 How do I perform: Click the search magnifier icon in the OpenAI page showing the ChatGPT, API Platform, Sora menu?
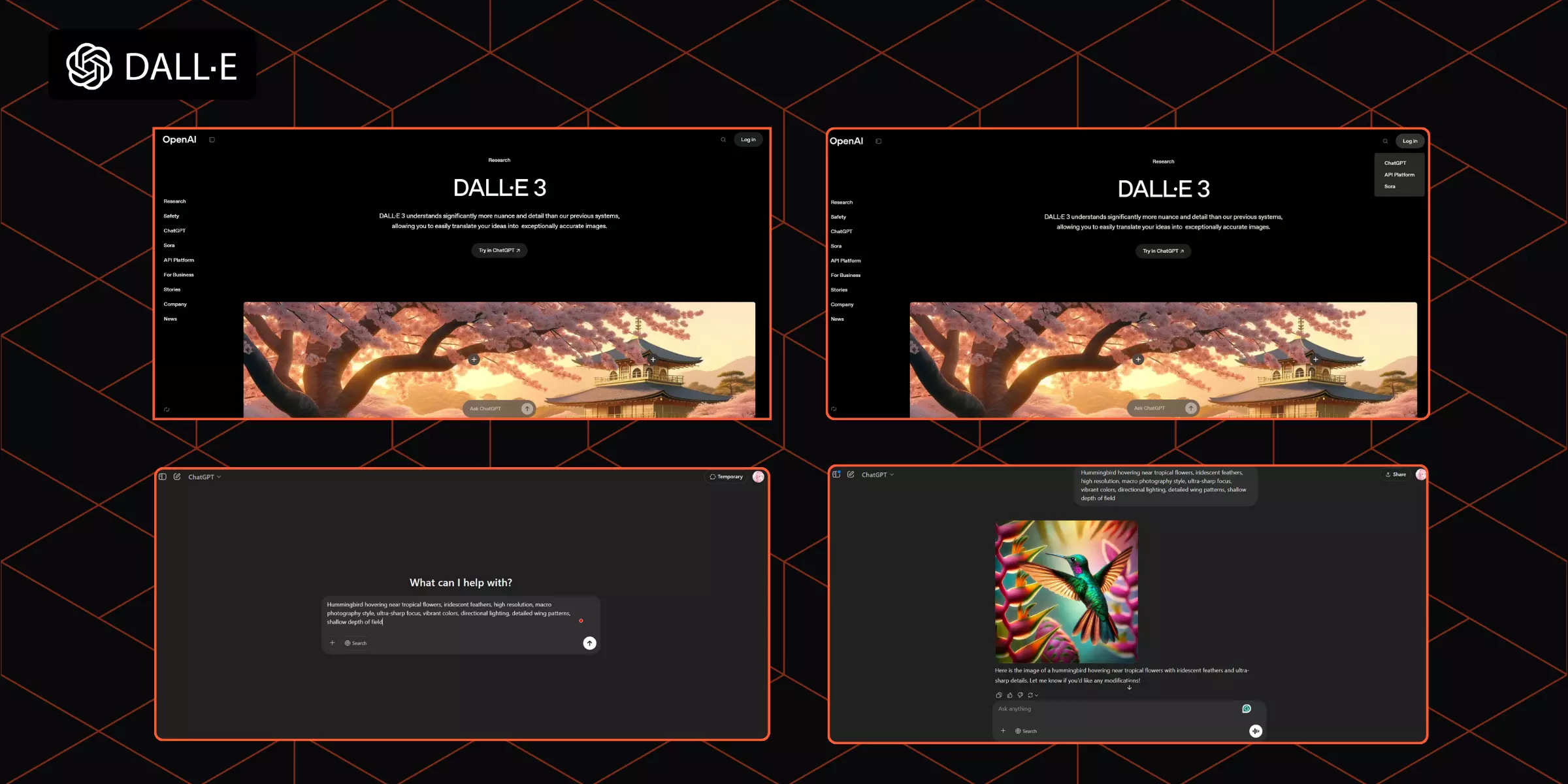1385,141
